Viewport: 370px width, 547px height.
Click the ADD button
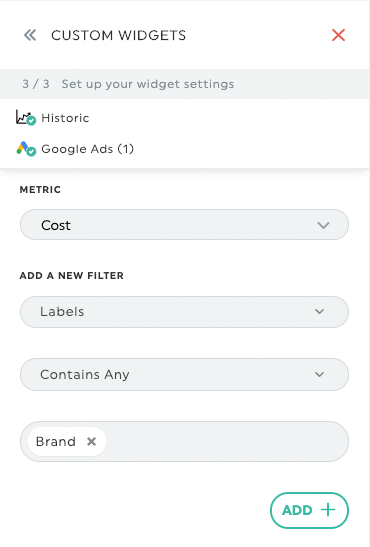pyautogui.click(x=309, y=510)
